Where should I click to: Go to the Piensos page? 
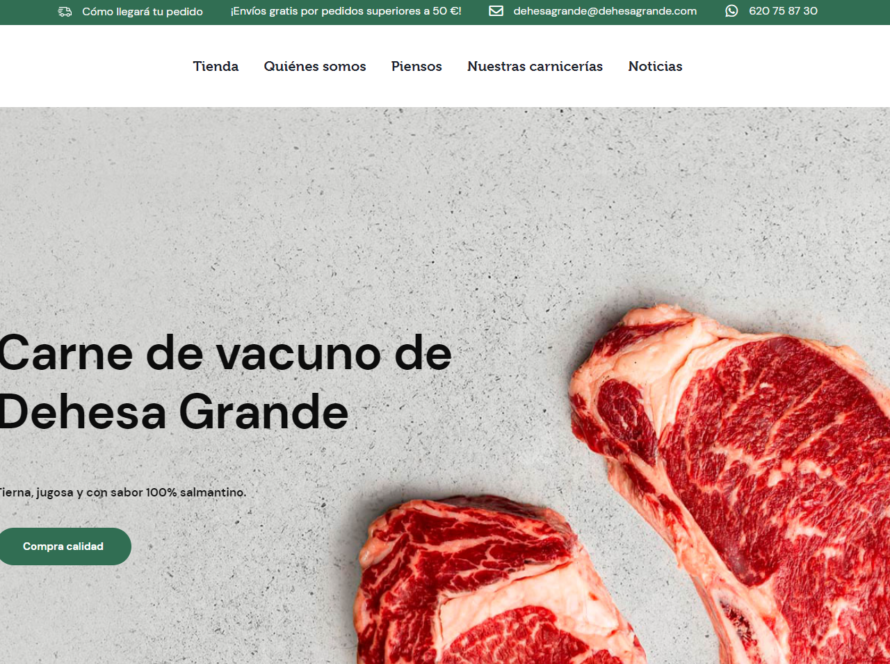point(417,66)
